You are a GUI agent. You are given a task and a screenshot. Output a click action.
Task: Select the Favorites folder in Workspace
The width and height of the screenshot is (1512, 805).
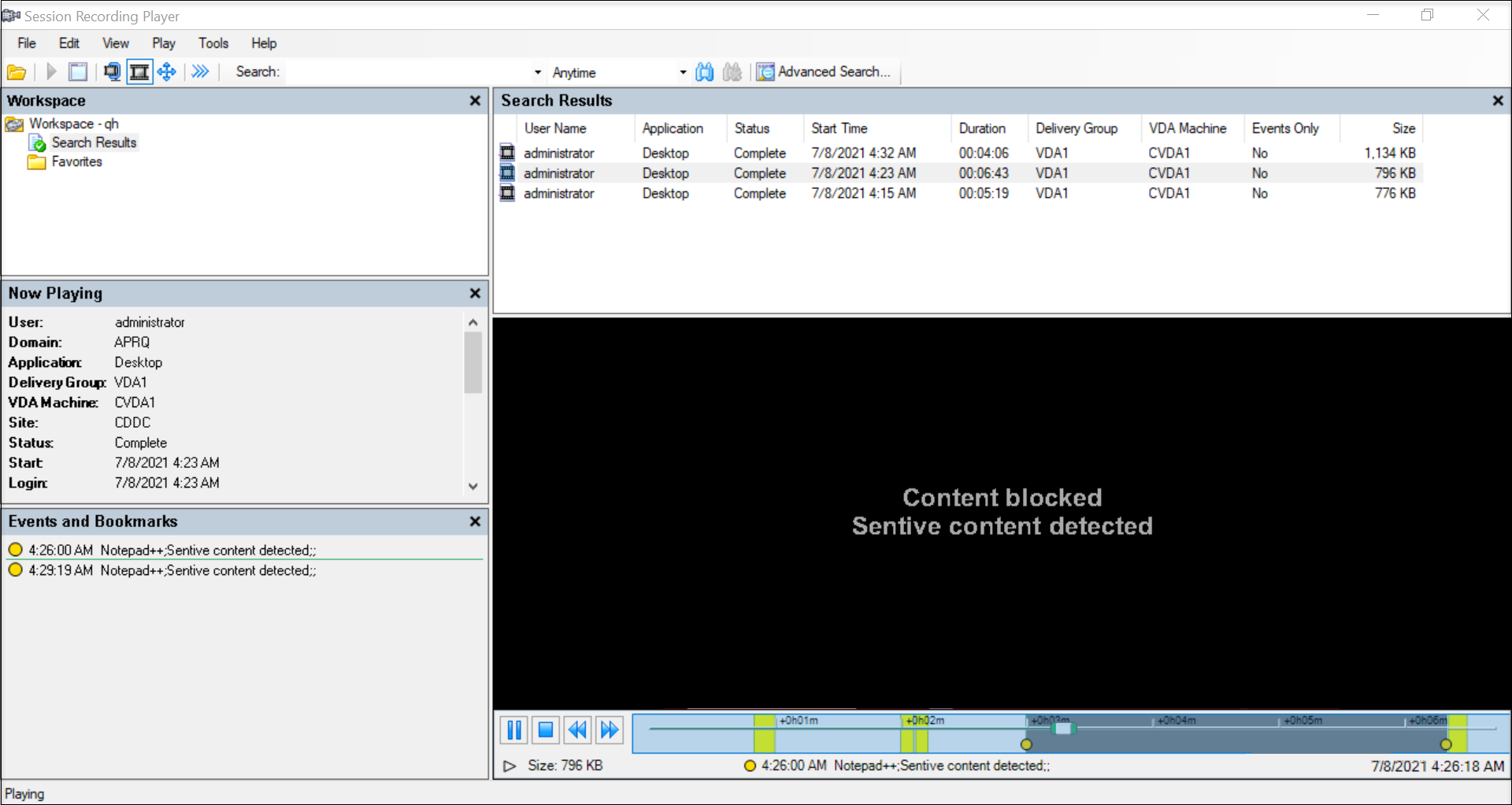point(76,161)
